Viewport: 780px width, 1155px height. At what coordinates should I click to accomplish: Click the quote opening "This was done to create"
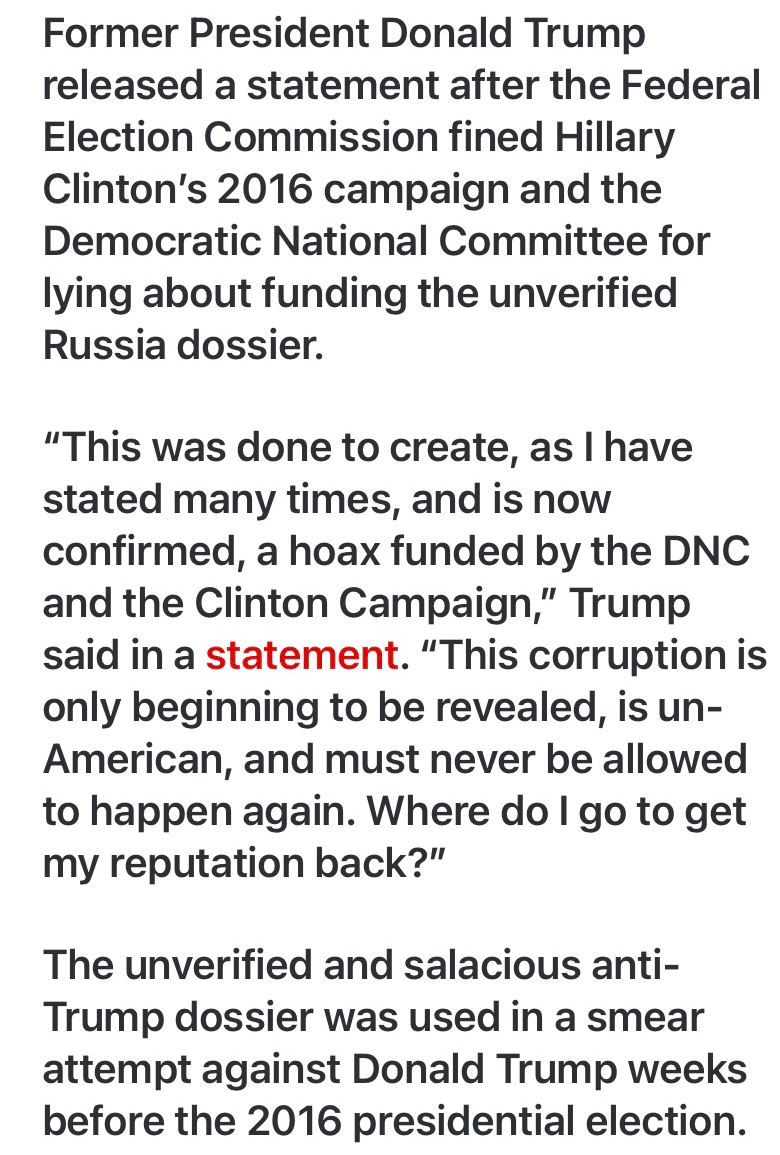(276, 448)
